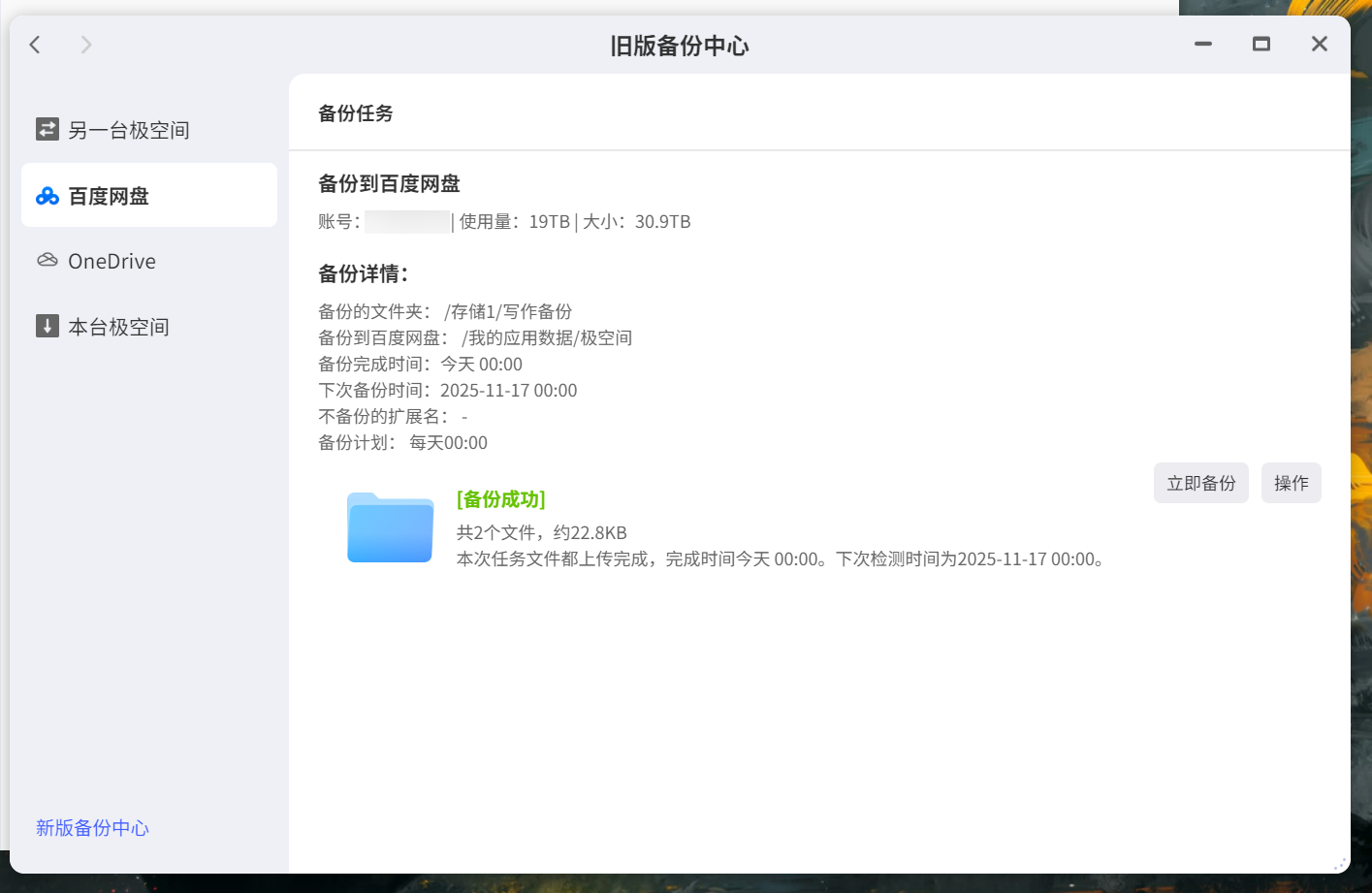The height and width of the screenshot is (893, 1372).
Task: Click the 旧版备份中心 window title
Action: tap(680, 46)
